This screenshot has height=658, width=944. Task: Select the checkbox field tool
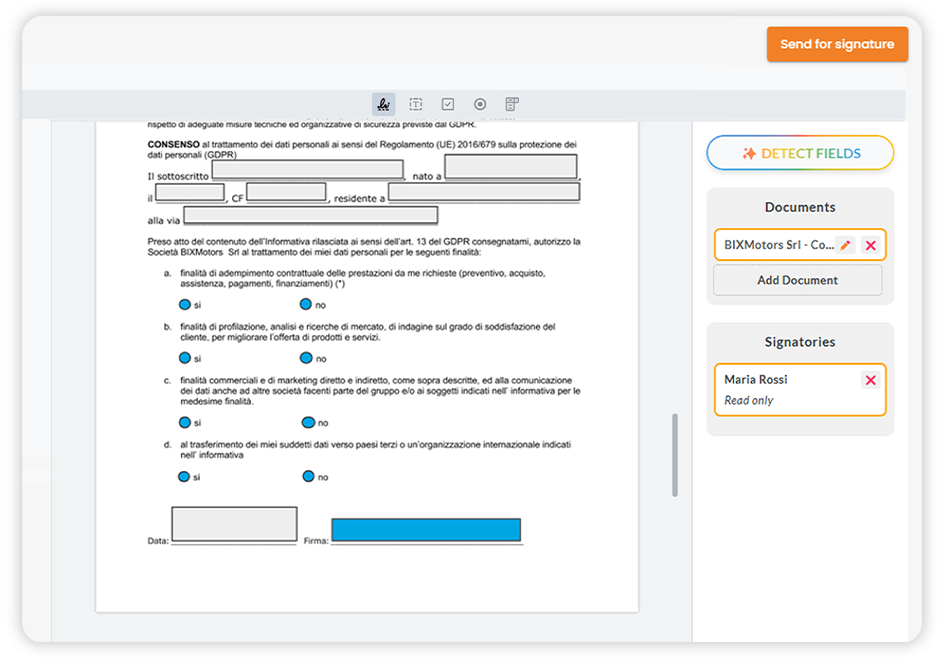(x=448, y=104)
